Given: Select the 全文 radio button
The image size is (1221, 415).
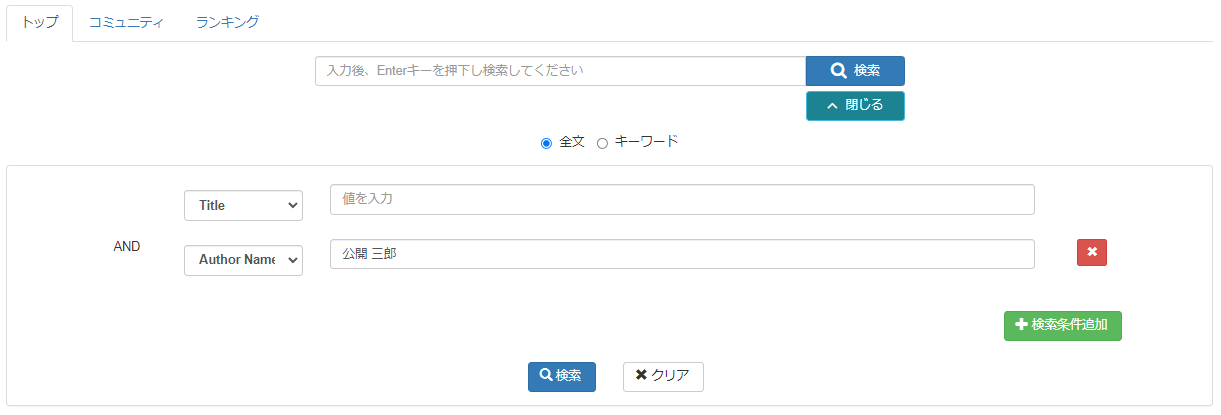Looking at the screenshot, I should click(546, 143).
